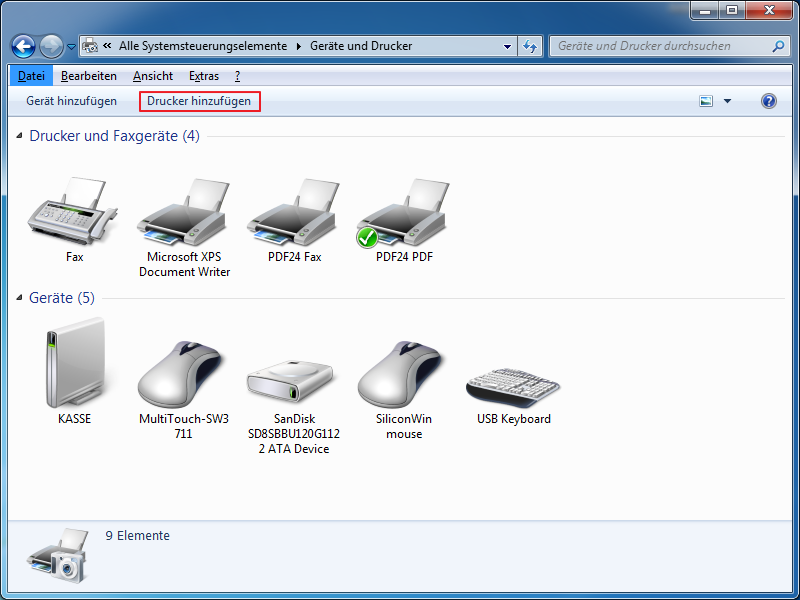Click the search field for devices
The height and width of the screenshot is (600, 800).
coord(660,46)
